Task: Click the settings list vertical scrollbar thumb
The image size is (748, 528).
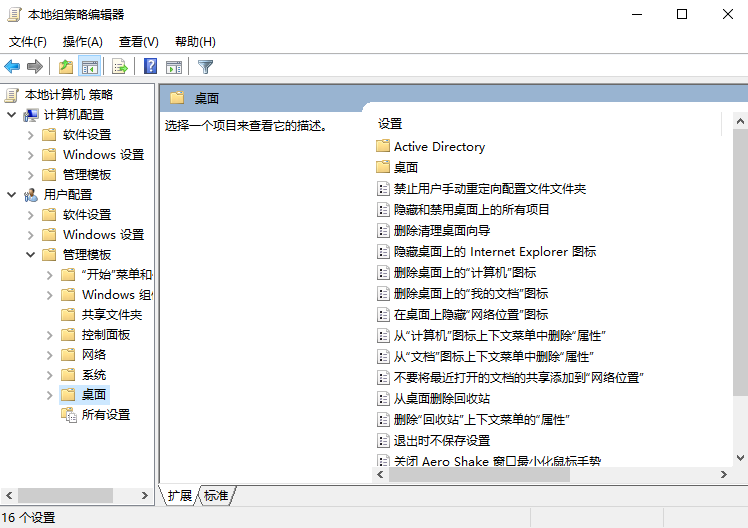Action: click(x=740, y=263)
